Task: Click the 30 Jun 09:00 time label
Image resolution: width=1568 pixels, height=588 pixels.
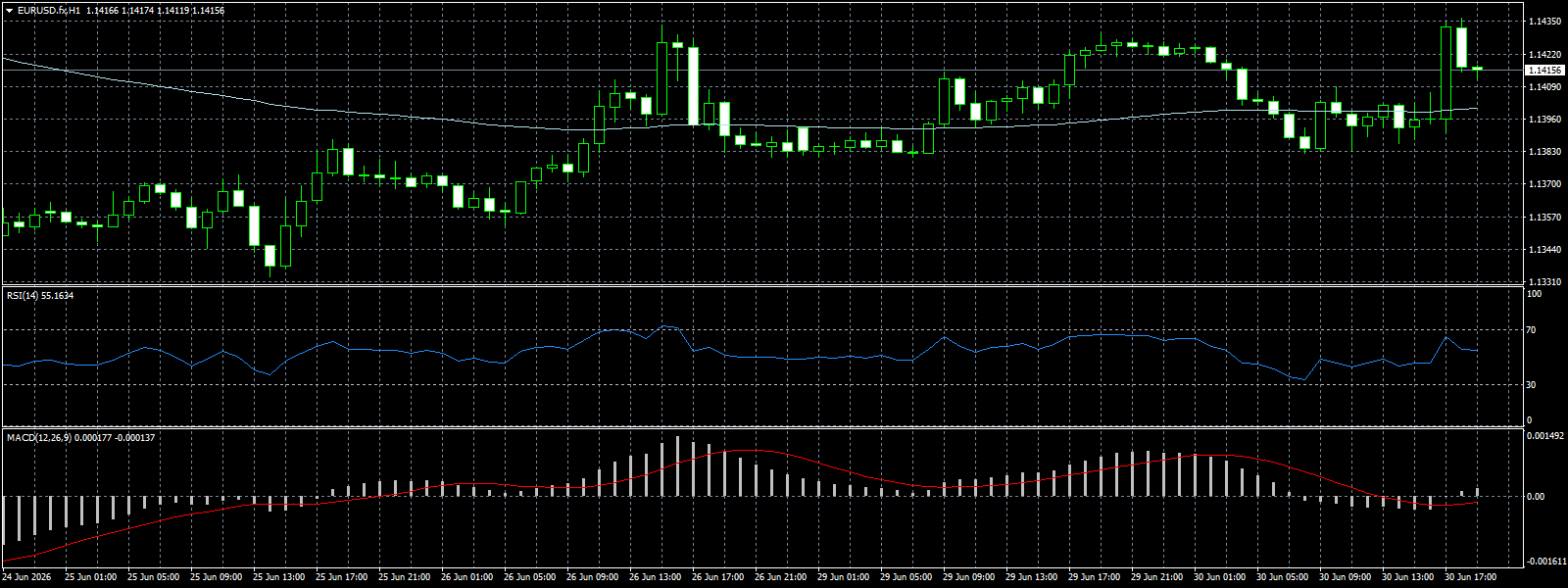Action: click(x=1345, y=577)
